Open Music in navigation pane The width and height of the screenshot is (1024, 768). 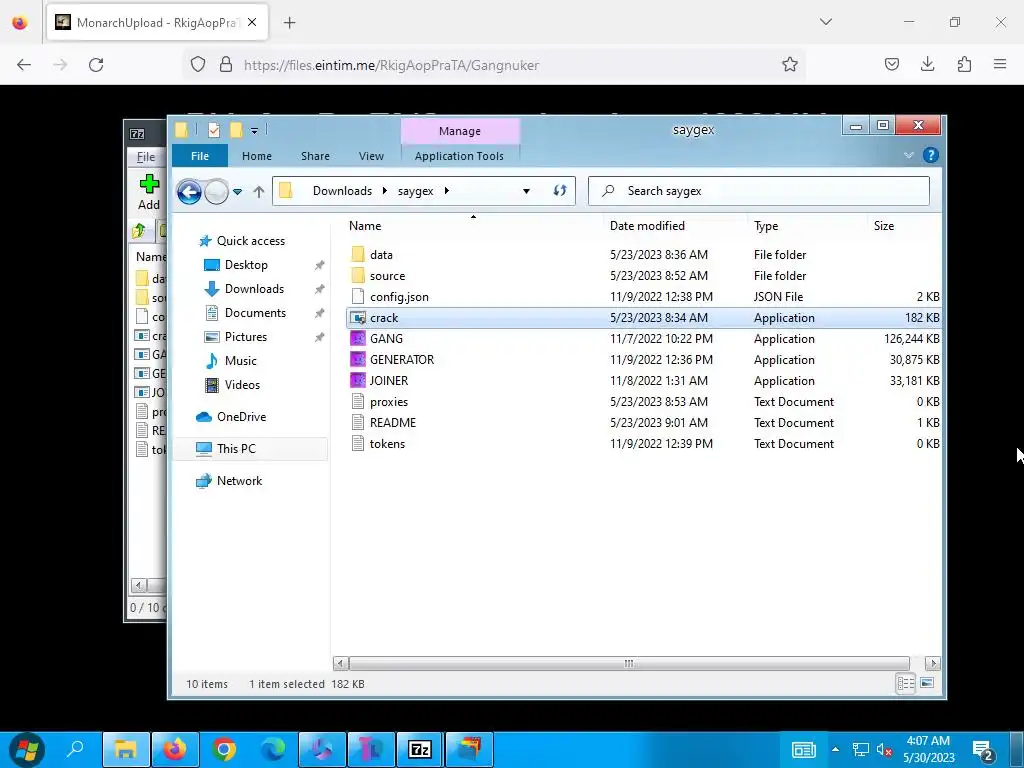(240, 361)
